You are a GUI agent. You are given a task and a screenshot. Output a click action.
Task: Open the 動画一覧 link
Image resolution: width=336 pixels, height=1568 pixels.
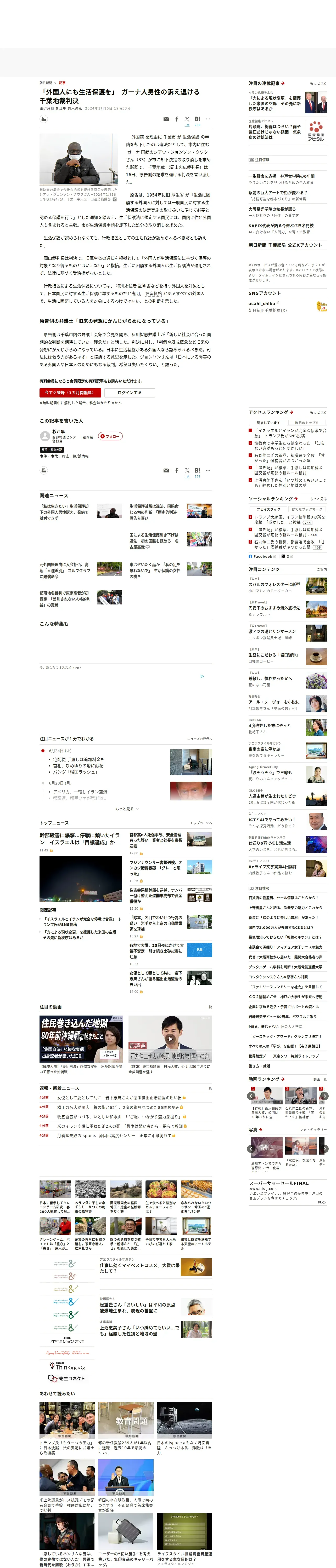[320, 1079]
